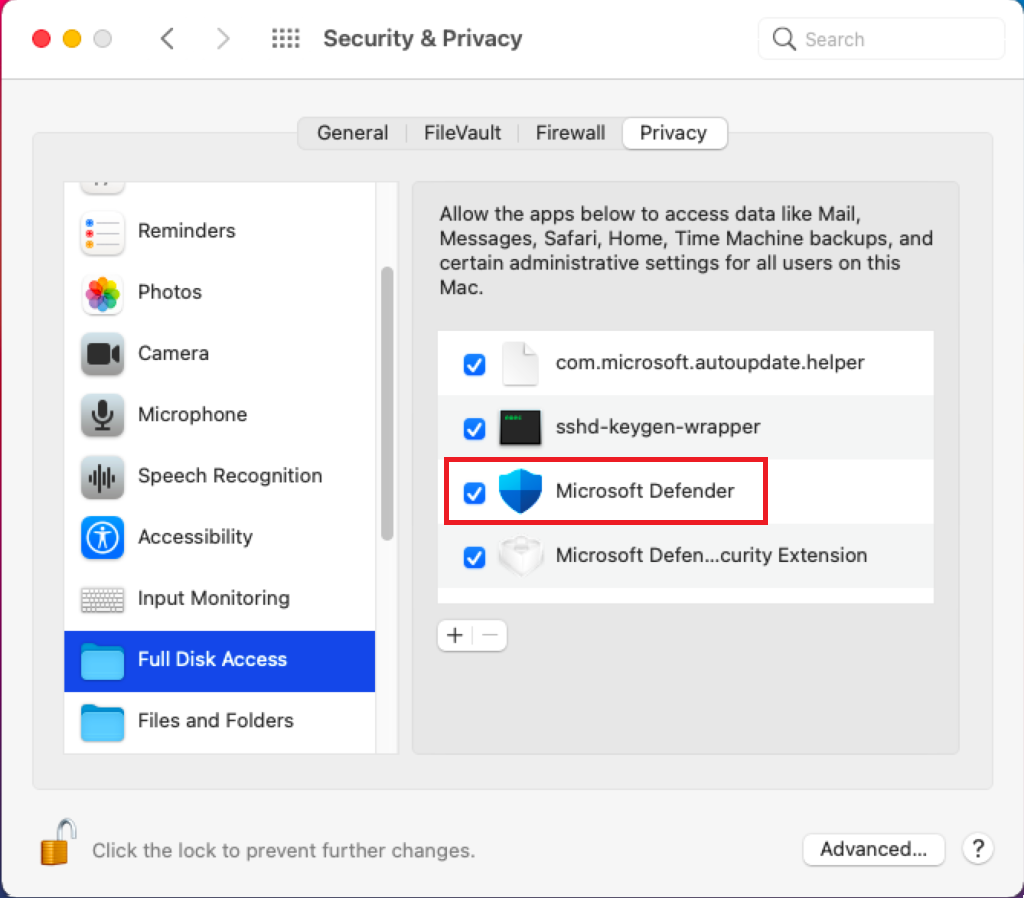Switch to the Firewall tab
Screen dimensions: 1024x898
point(570,133)
